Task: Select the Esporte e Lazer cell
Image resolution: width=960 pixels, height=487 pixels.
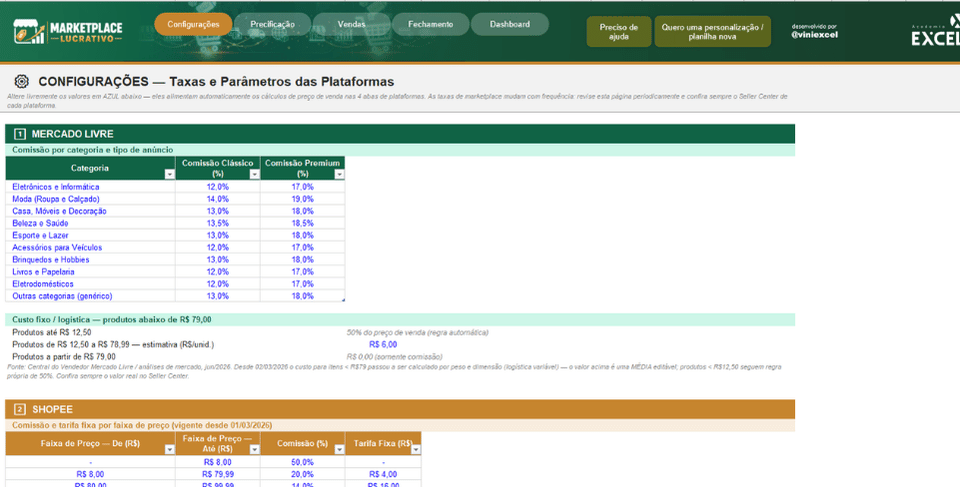Action: point(91,235)
